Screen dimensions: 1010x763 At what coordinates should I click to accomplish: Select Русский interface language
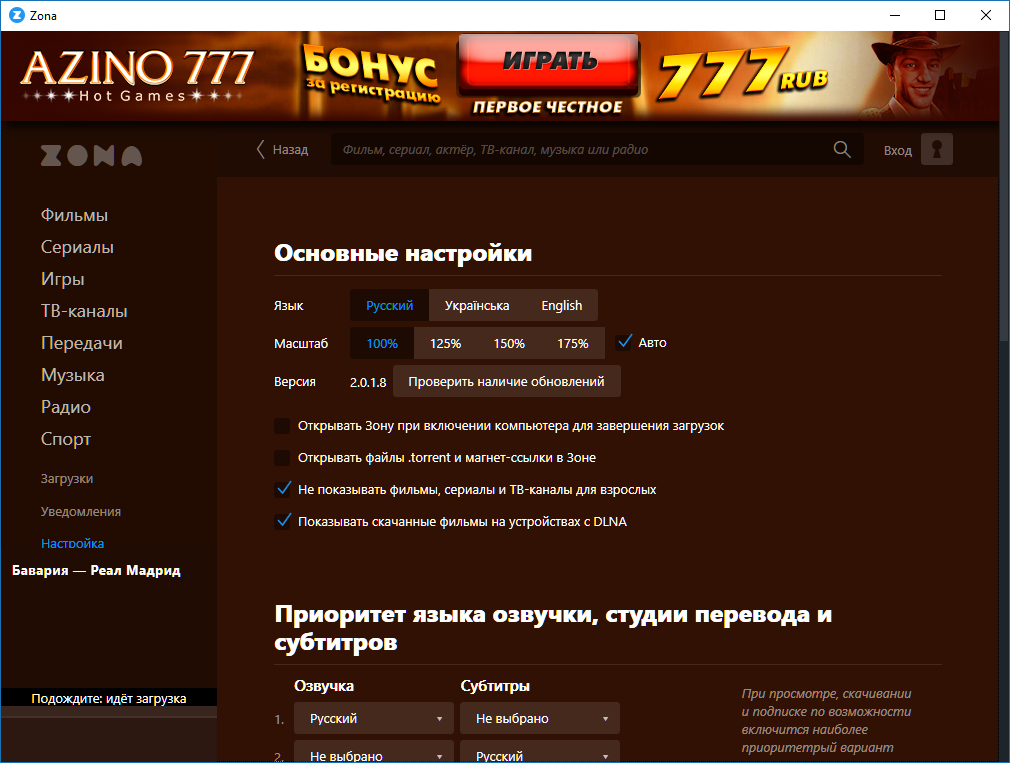[x=389, y=305]
